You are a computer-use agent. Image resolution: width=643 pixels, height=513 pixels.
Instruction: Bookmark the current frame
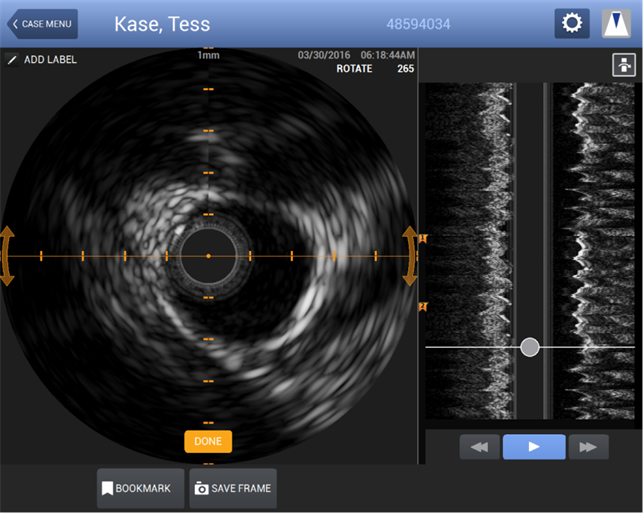(141, 488)
